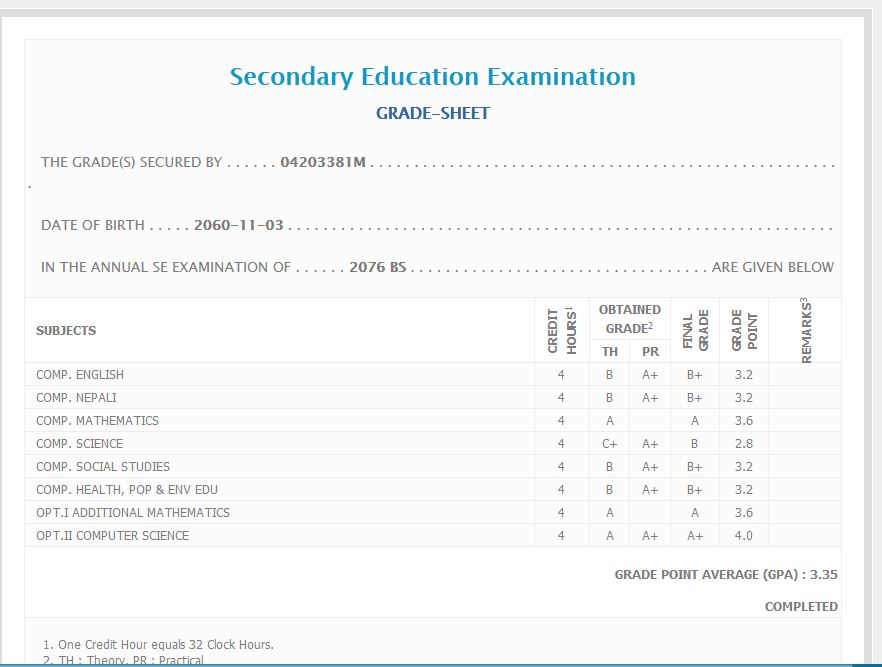Click the REMARKS column header
This screenshot has height=667, width=882.
(x=805, y=330)
